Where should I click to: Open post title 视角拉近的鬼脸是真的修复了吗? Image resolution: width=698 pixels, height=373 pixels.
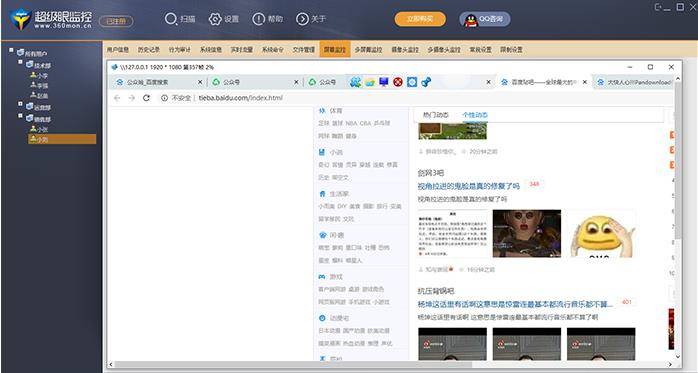469,186
